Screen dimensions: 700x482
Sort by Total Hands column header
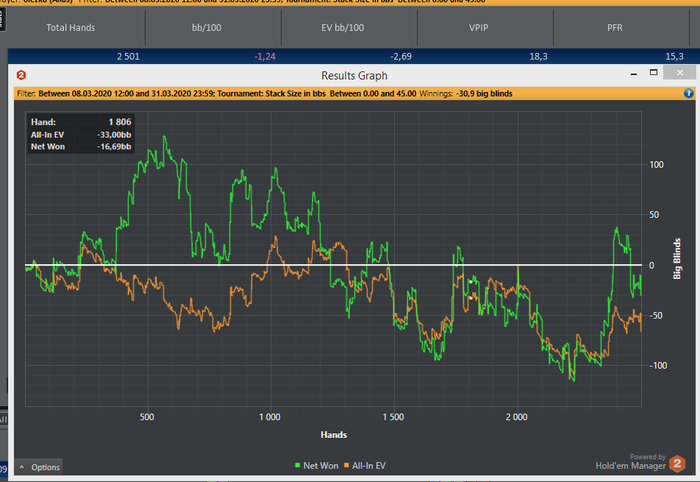(71, 28)
